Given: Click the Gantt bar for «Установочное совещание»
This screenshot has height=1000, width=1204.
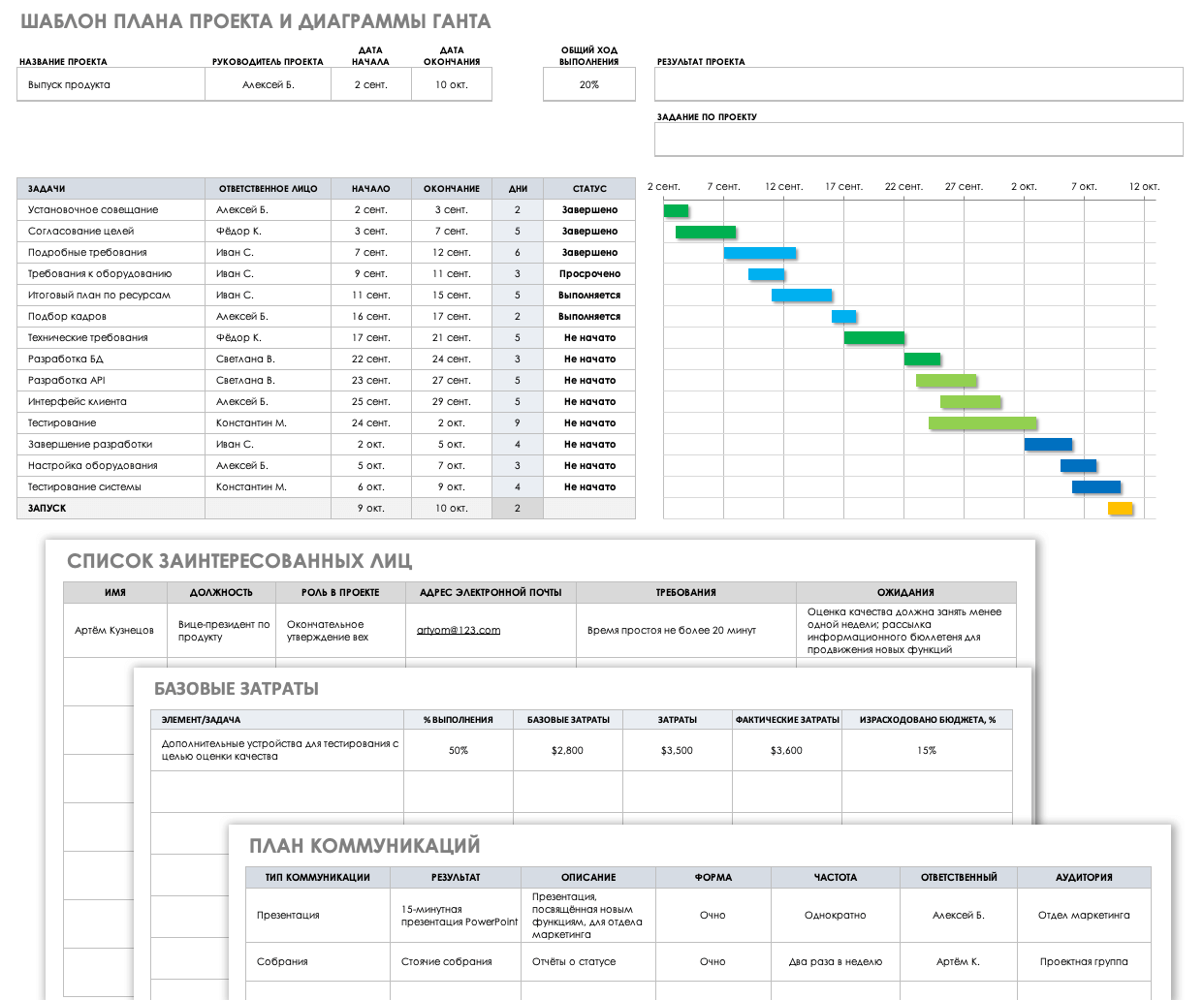Looking at the screenshot, I should [676, 210].
